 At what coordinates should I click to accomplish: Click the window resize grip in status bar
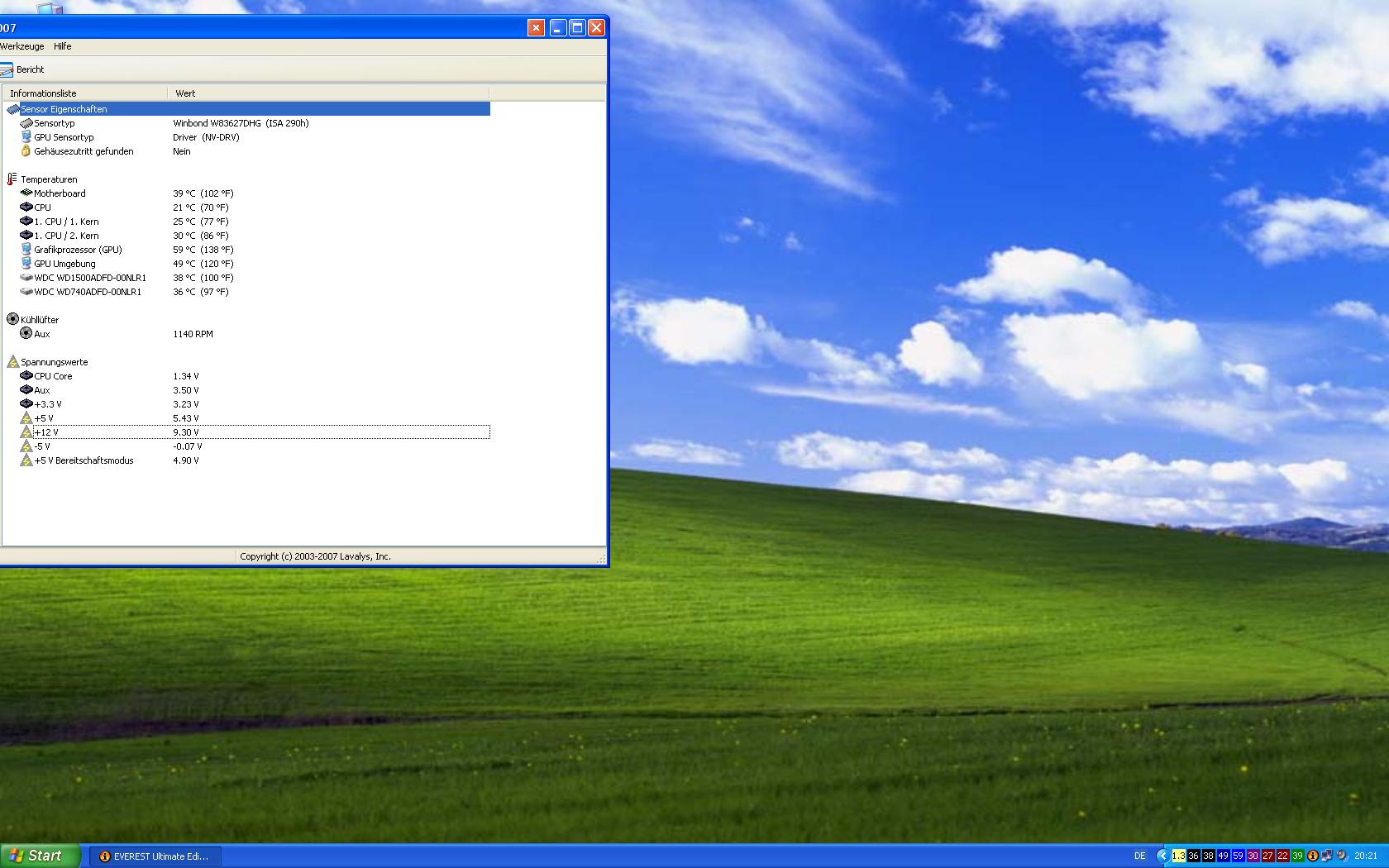pos(601,560)
